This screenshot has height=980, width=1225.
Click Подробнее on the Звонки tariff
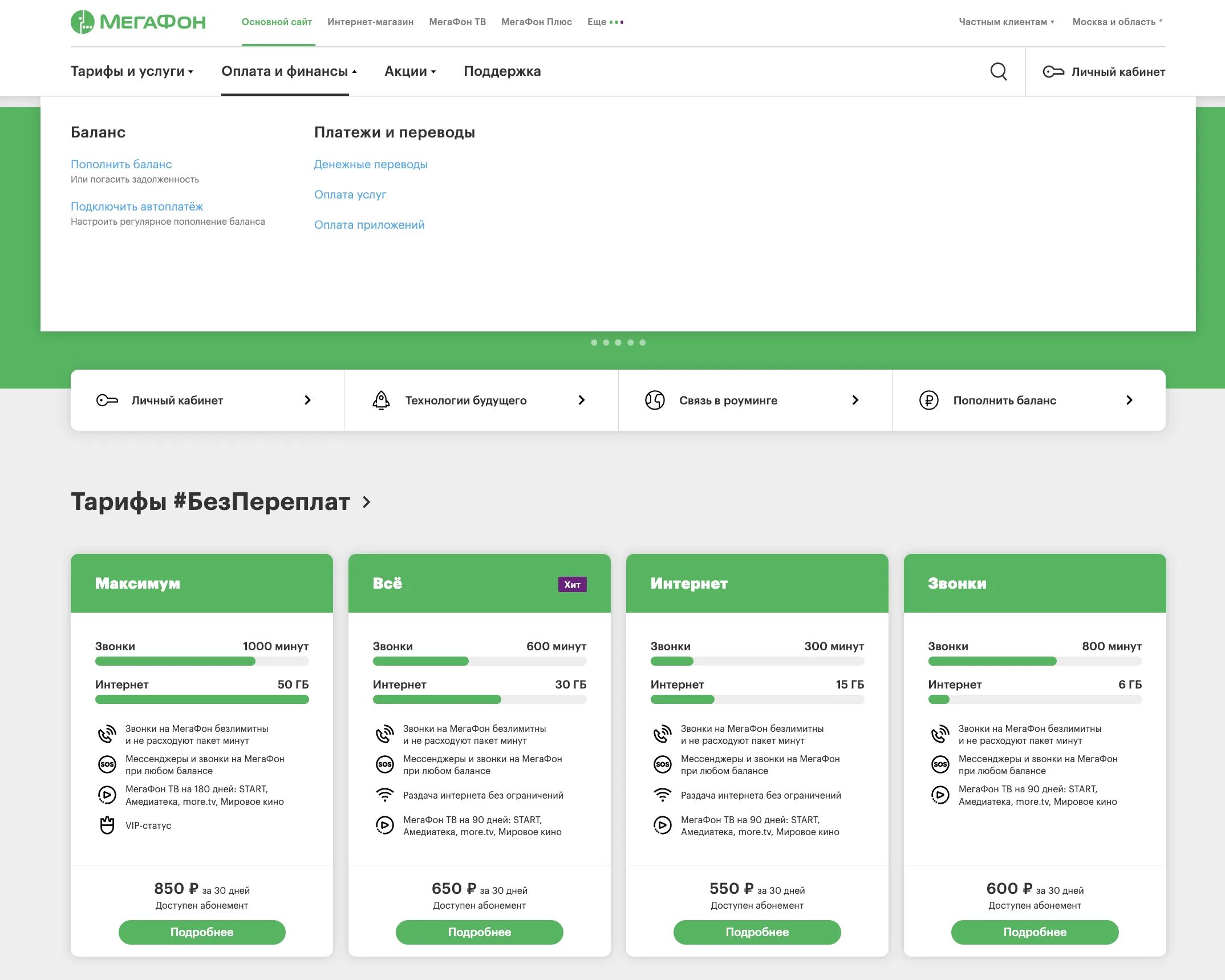[x=1035, y=932]
